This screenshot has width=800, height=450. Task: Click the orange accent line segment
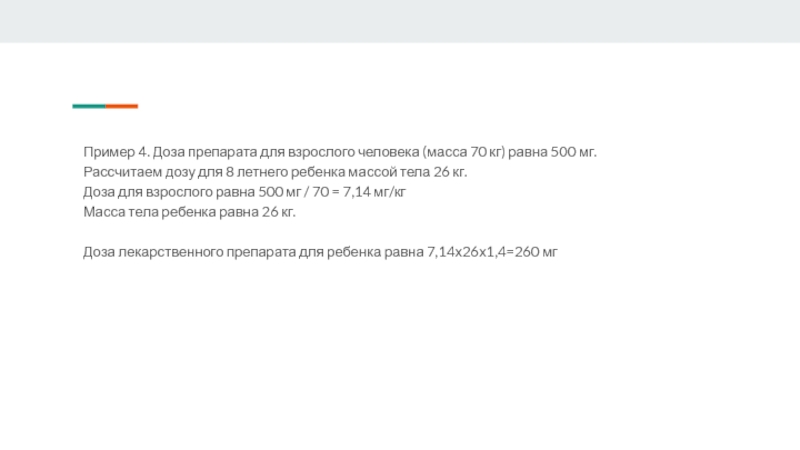pos(122,106)
